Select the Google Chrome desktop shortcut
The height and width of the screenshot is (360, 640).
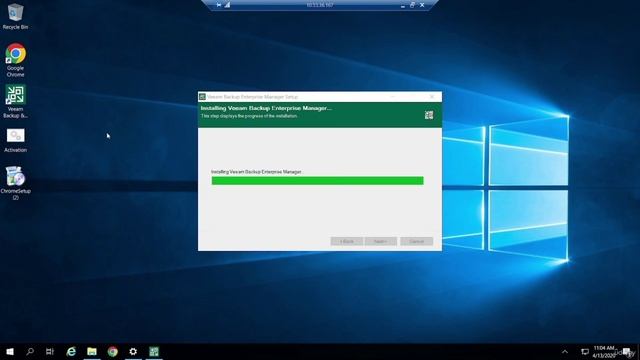pos(15,60)
